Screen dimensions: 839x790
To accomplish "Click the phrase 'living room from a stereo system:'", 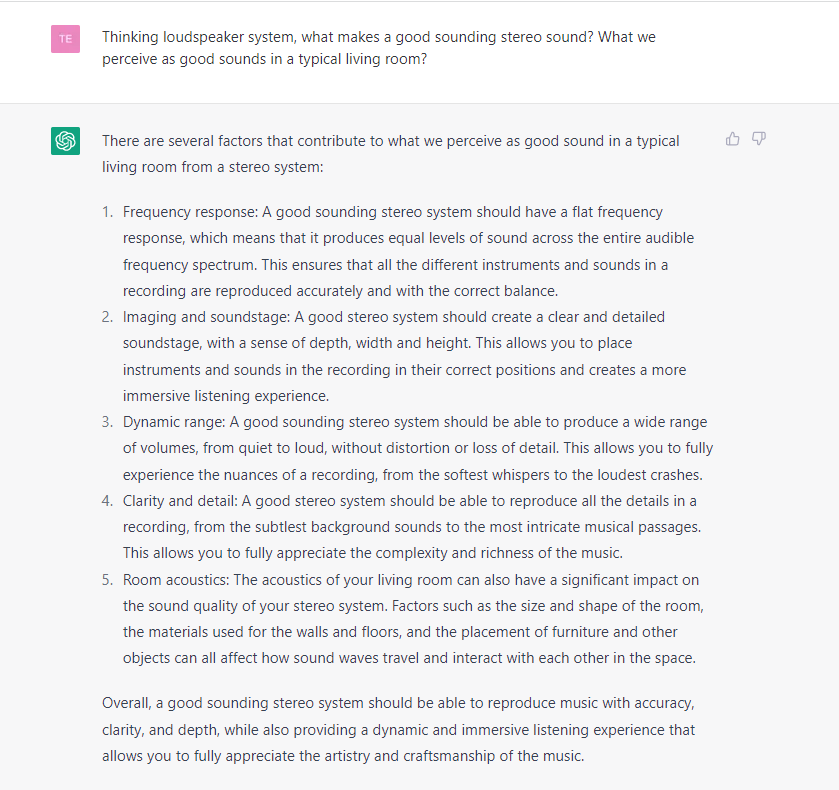I will 213,167.
